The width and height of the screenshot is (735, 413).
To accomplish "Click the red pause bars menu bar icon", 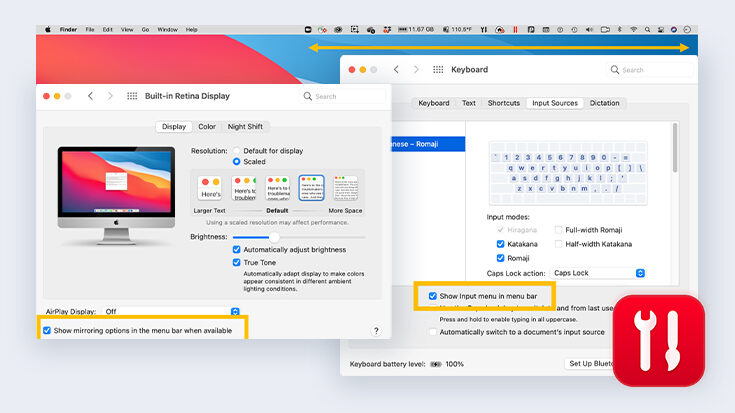I will click(515, 30).
